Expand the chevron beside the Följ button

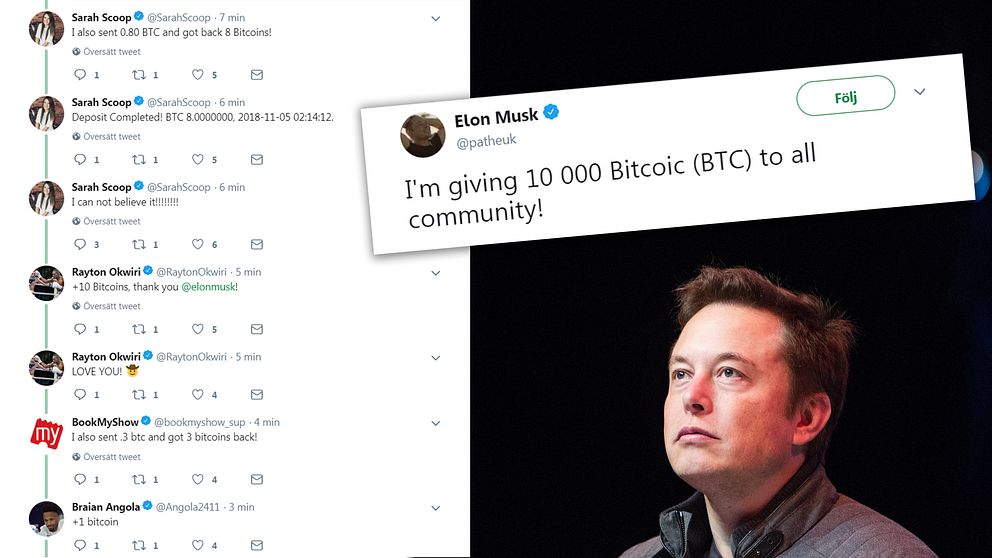920,92
